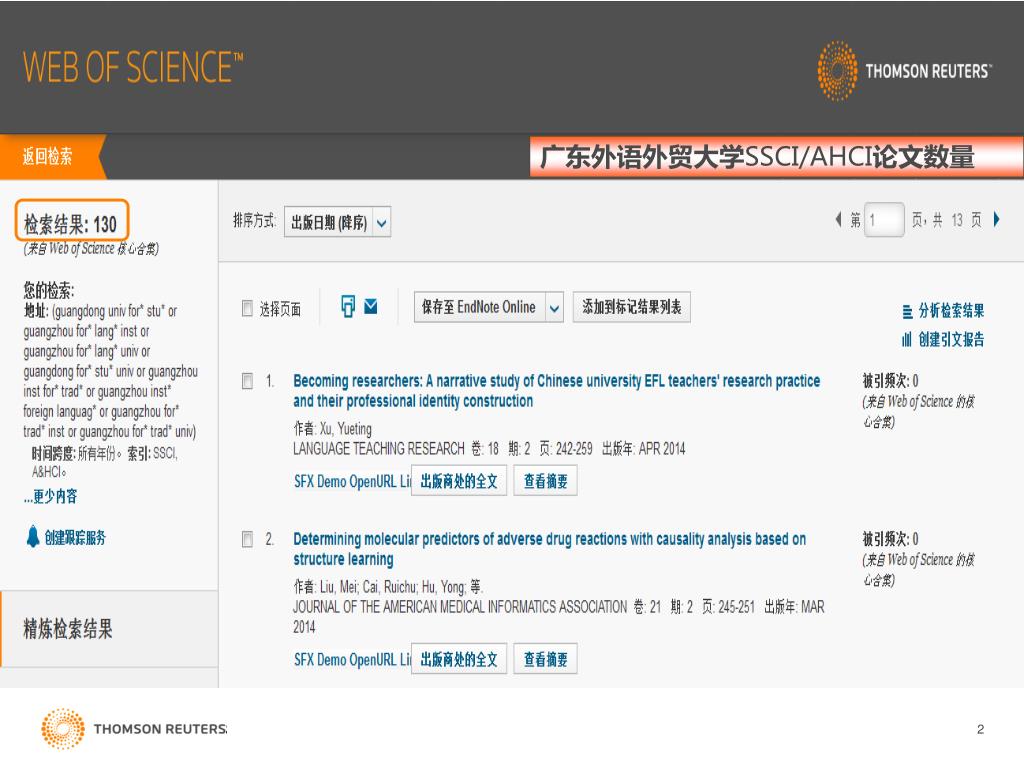The width and height of the screenshot is (1024, 768).
Task: Click the bell icon for tracking service
Action: [33, 537]
